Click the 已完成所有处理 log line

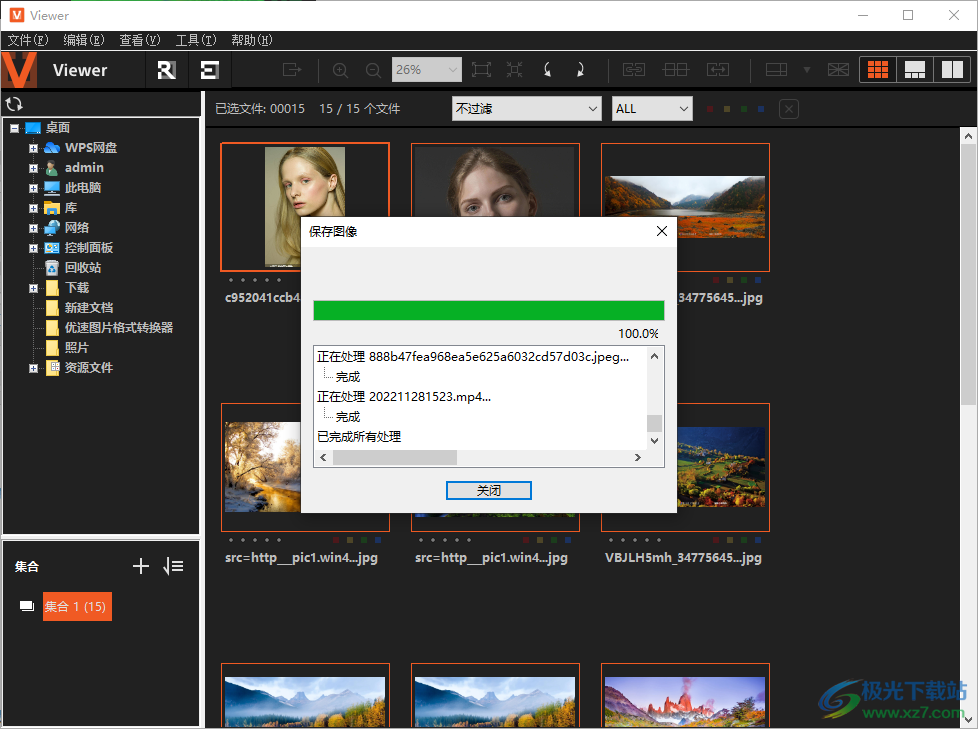(359, 437)
